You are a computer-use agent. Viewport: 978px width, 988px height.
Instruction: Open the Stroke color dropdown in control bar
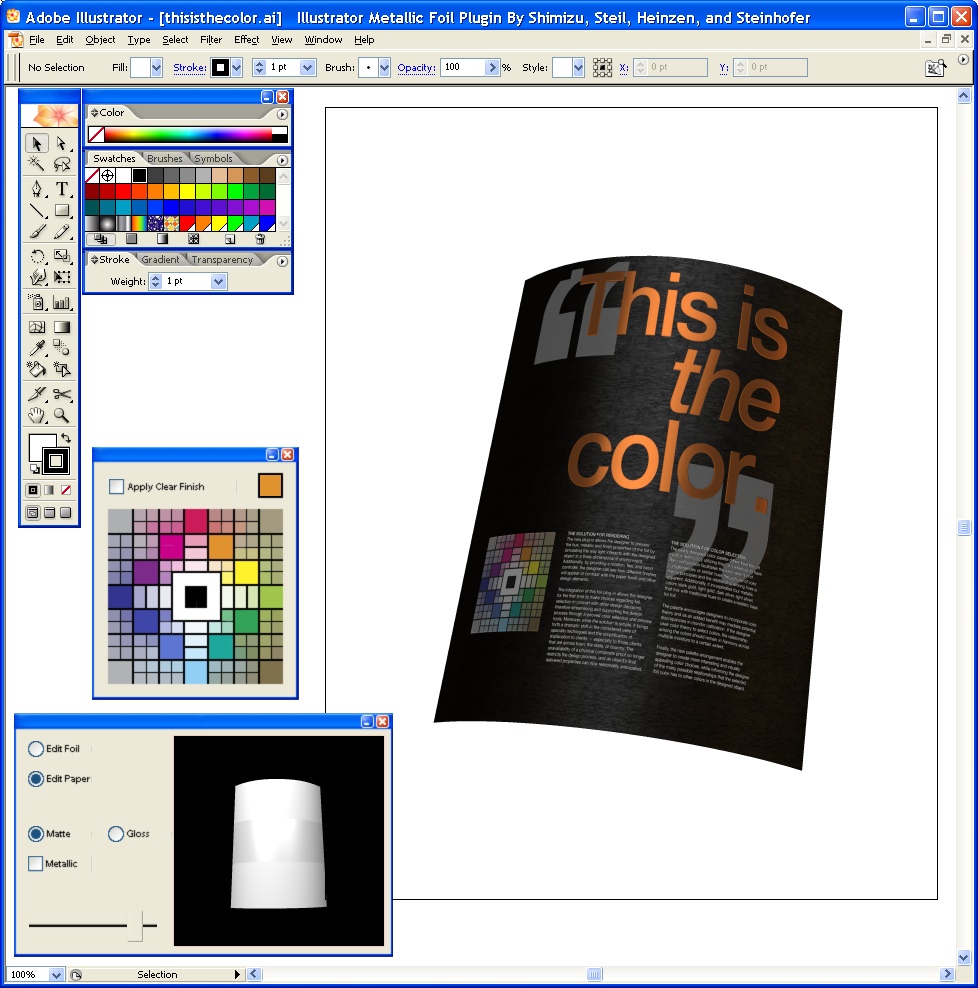point(236,67)
